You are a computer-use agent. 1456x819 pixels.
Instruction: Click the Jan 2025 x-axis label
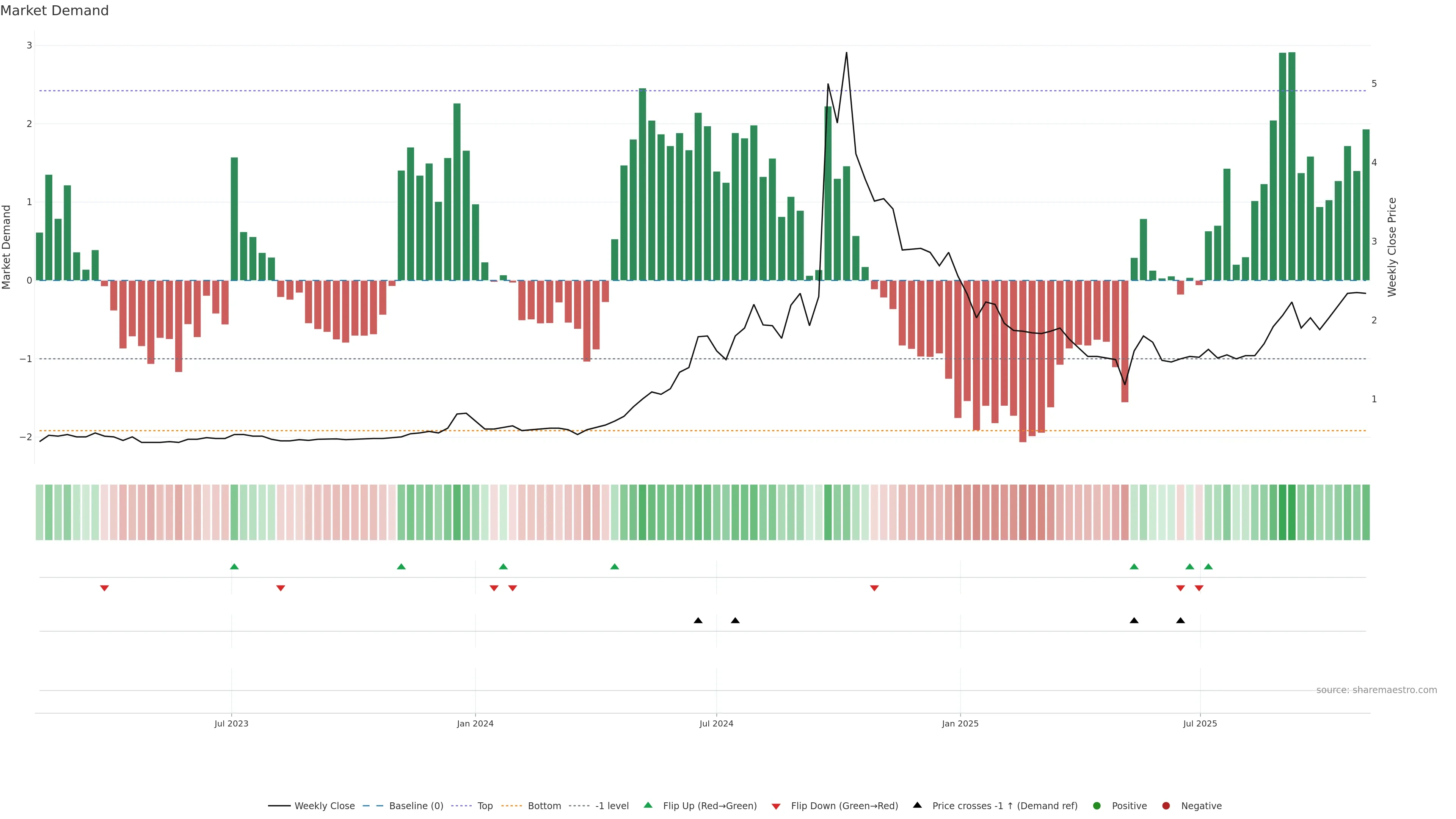(x=960, y=723)
